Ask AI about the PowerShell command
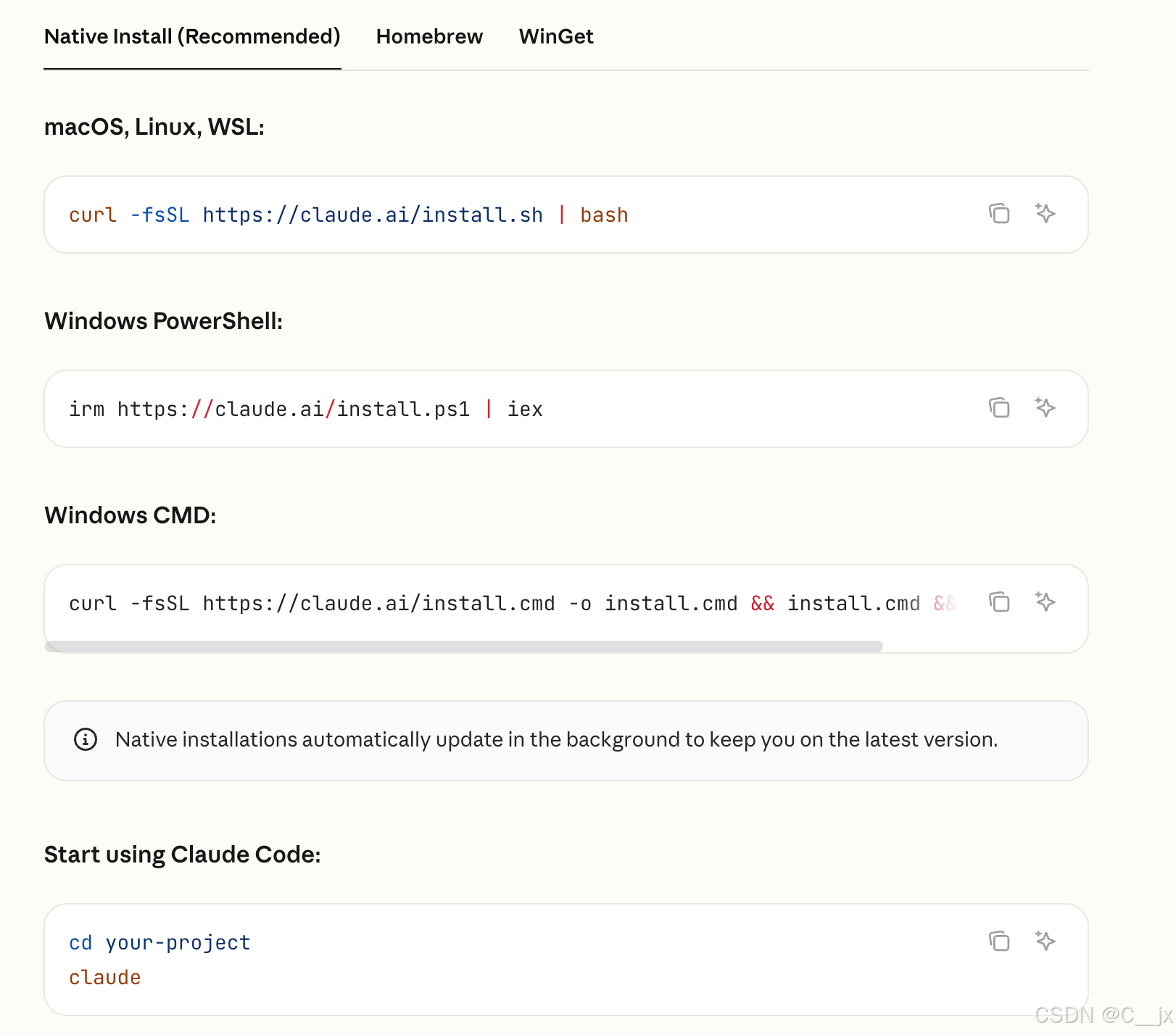This screenshot has height=1035, width=1176. click(x=1045, y=407)
